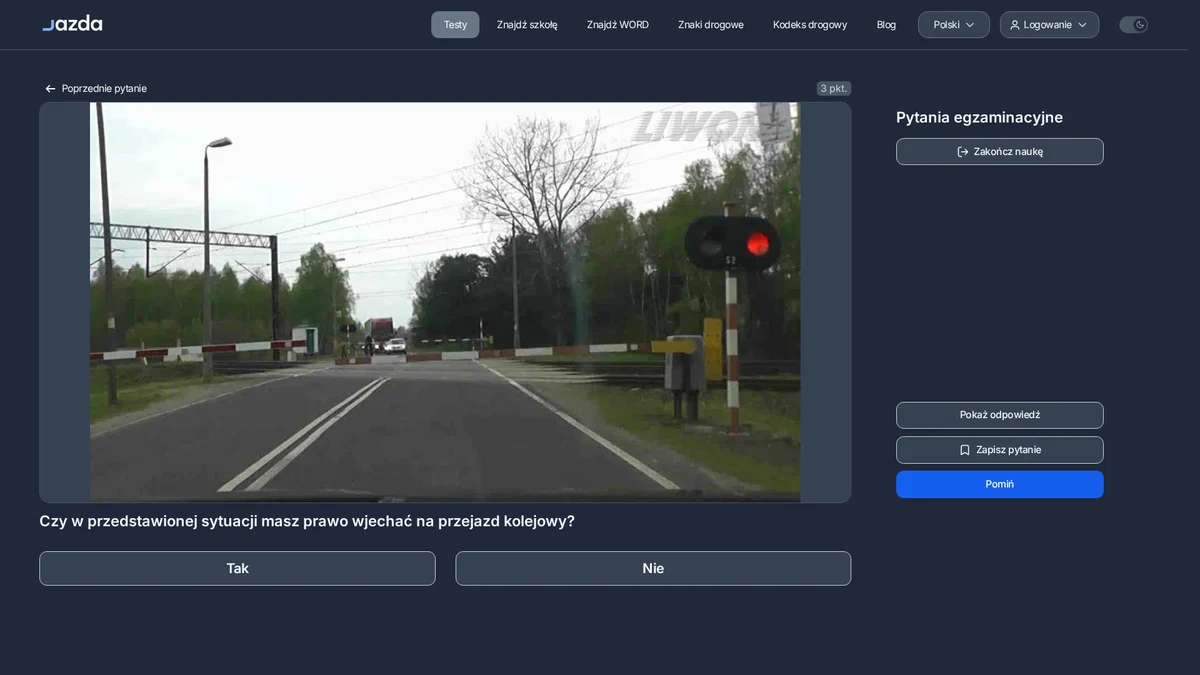Click the exit icon in Zakończ naukę
The width and height of the screenshot is (1200, 675).
[x=963, y=152]
